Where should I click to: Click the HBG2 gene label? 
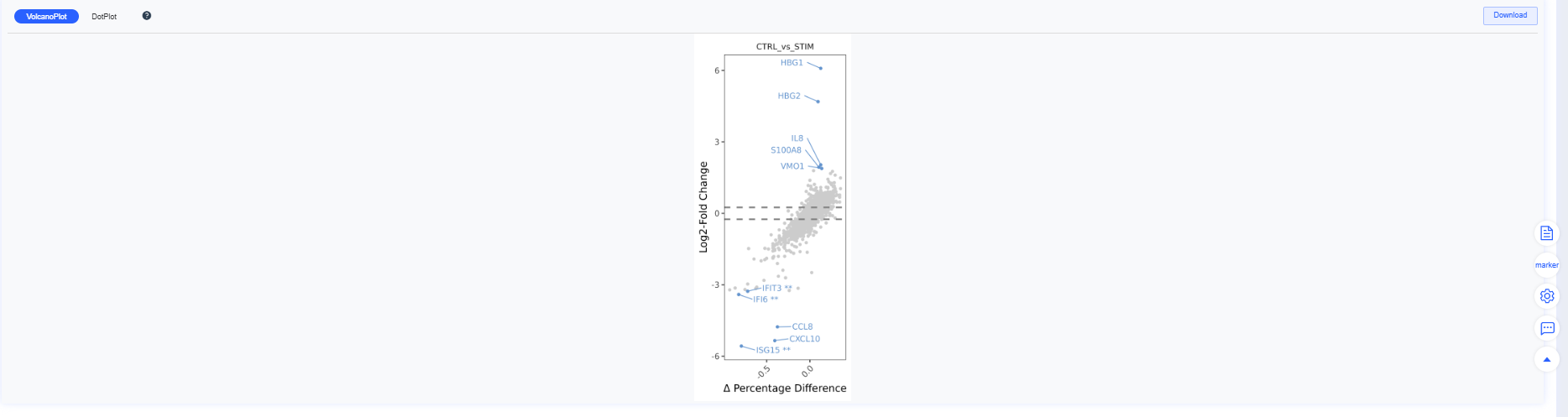(x=789, y=96)
